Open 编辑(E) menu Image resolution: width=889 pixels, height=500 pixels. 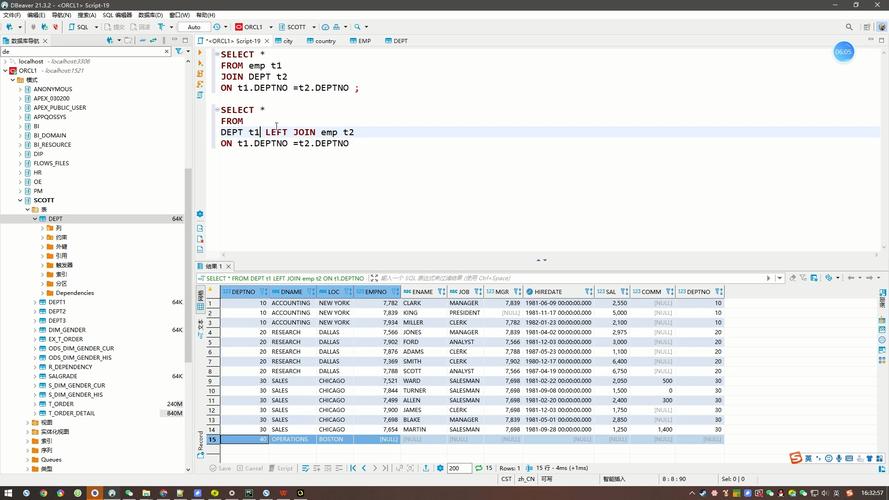tap(36, 15)
